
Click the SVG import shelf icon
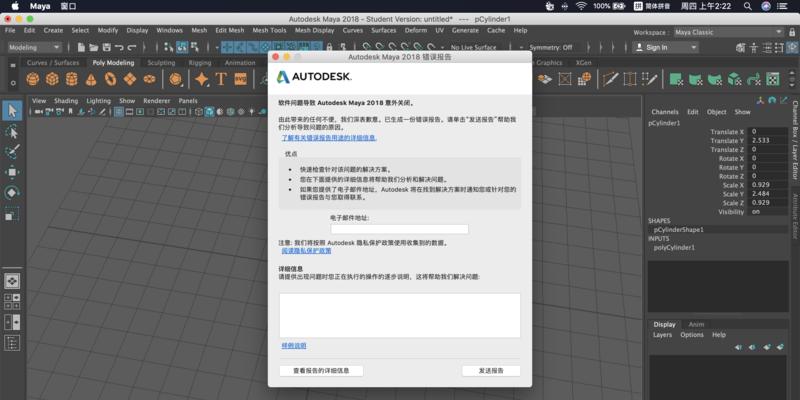(240, 79)
